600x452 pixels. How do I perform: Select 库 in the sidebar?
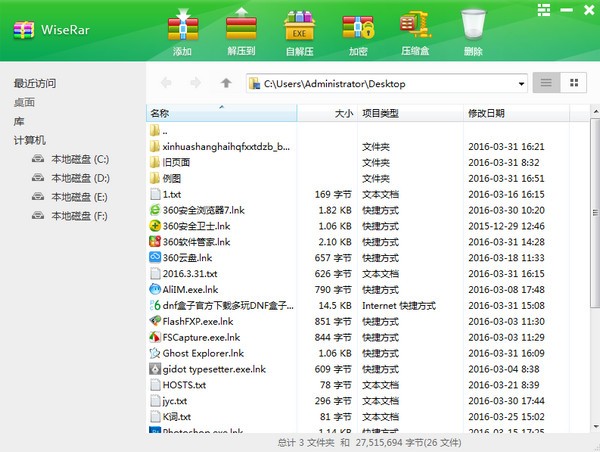[x=19, y=122]
